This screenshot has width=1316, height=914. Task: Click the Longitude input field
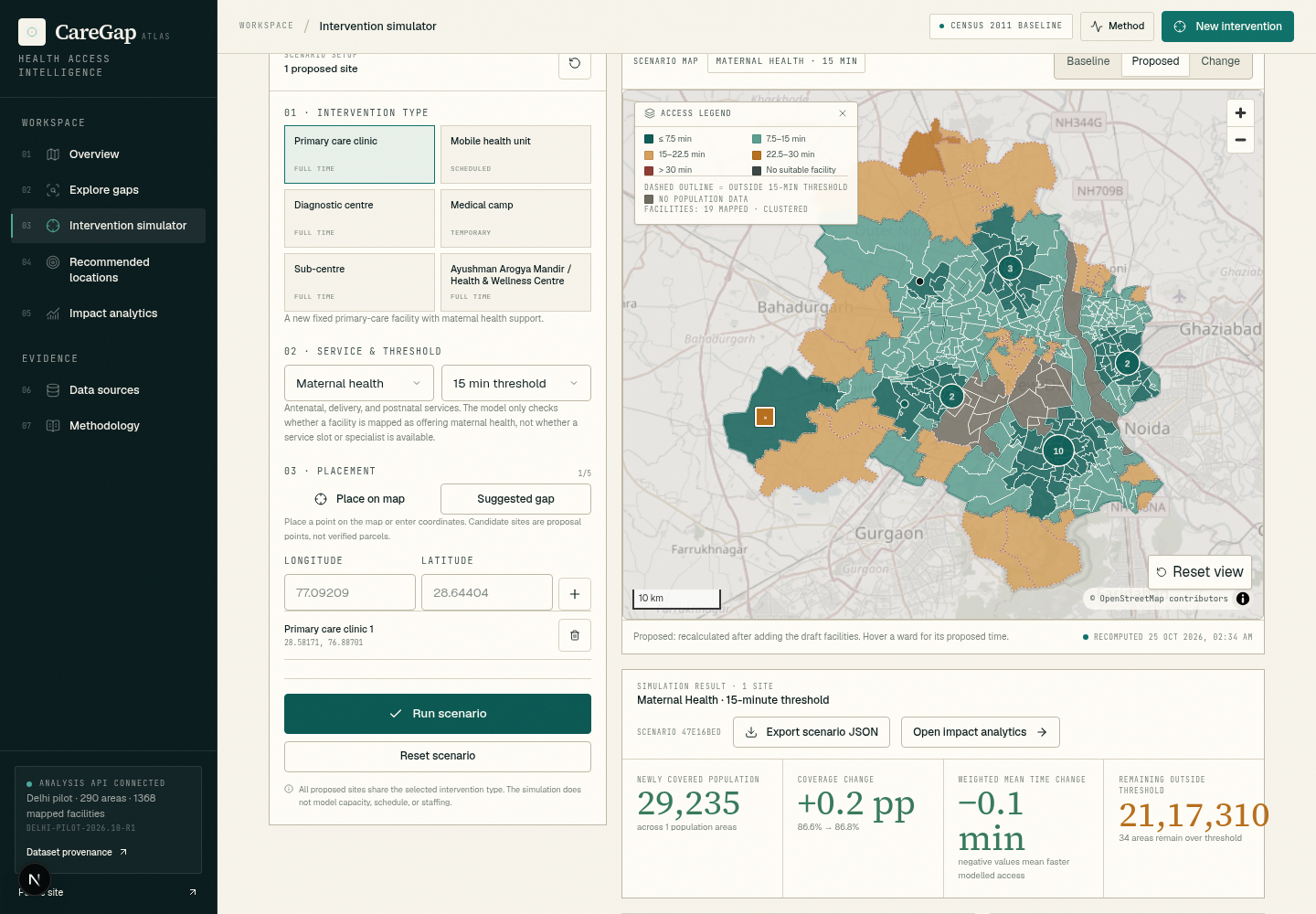pyautogui.click(x=350, y=592)
